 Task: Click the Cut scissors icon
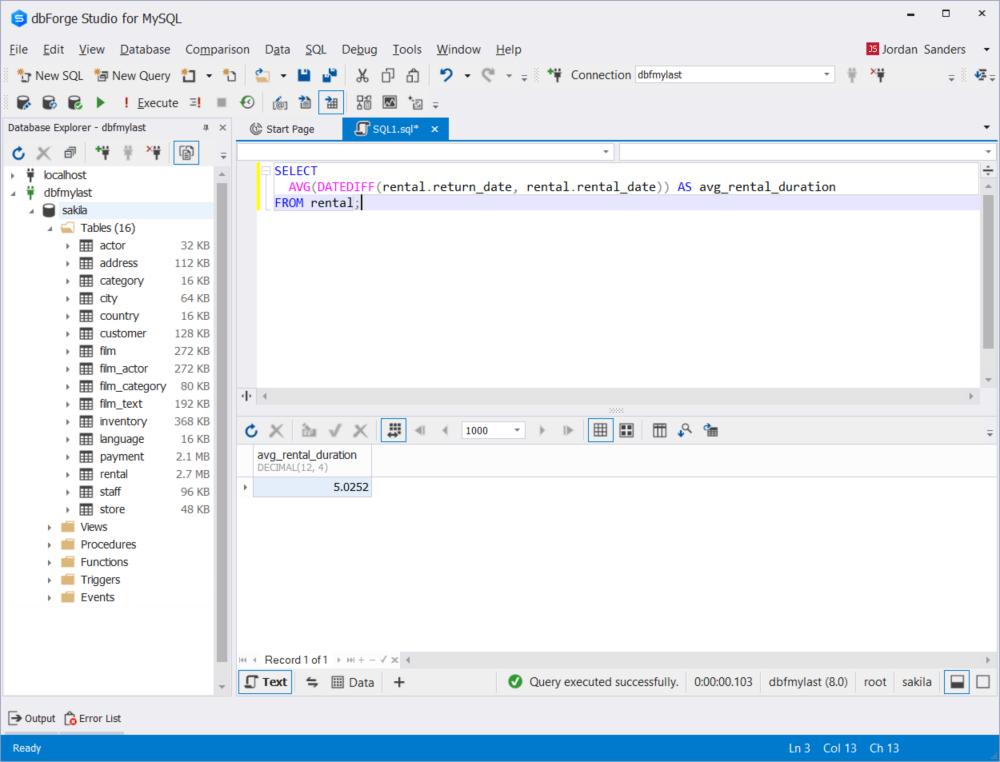(362, 75)
